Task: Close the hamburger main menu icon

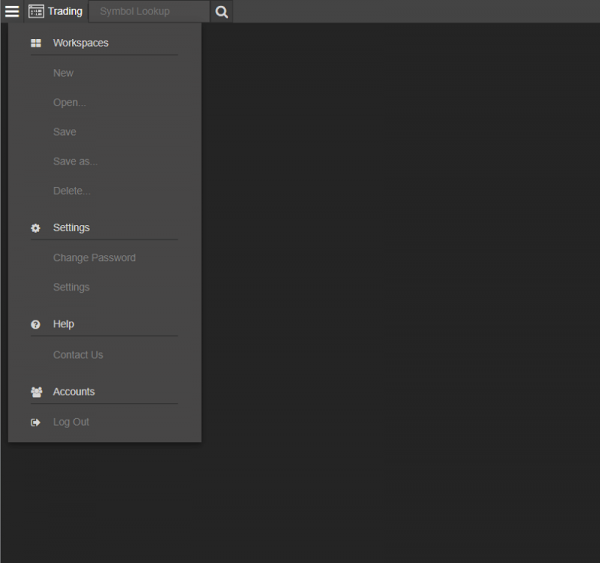Action: click(x=12, y=11)
